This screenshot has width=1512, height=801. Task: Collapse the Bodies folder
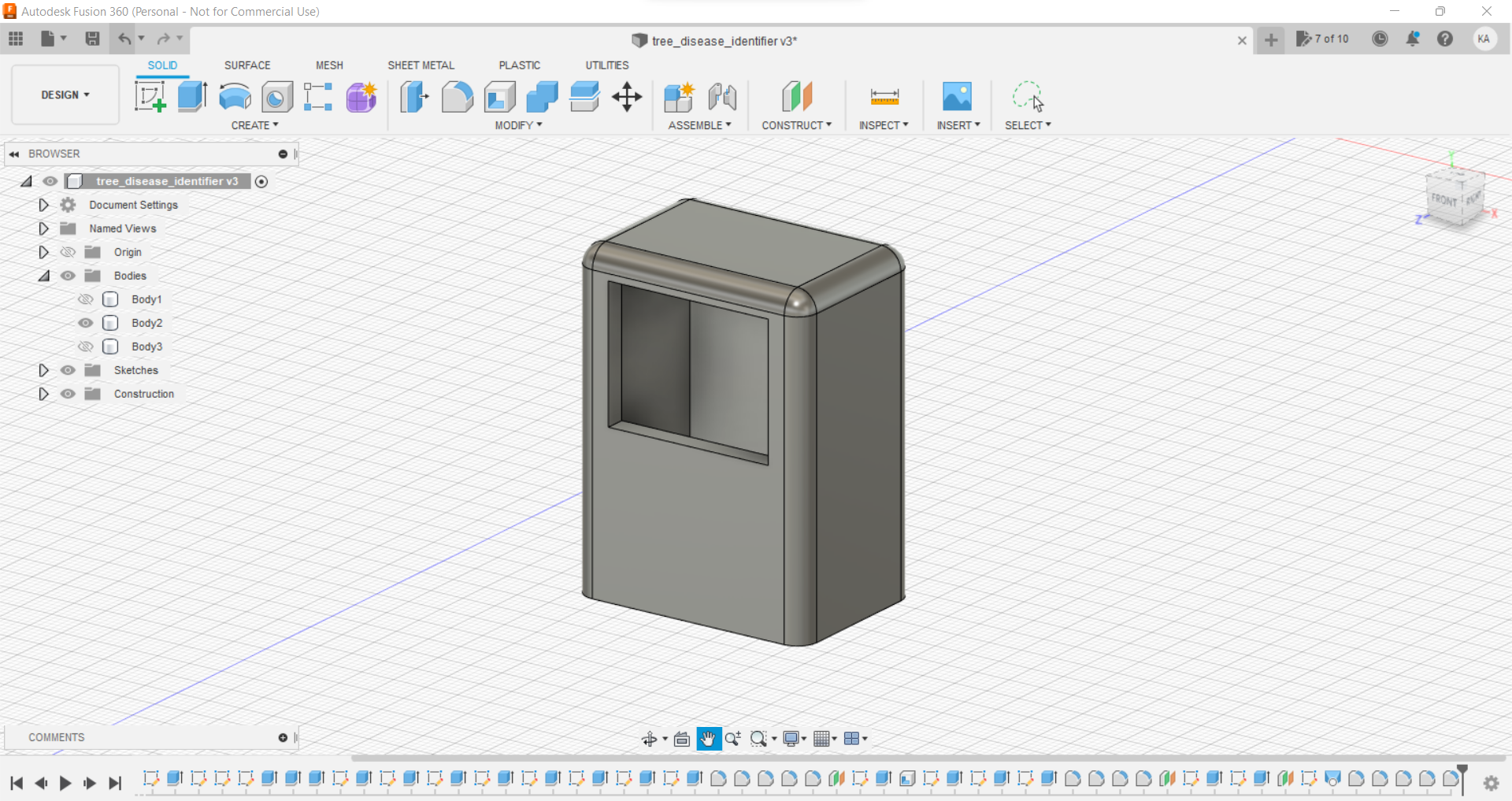pyautogui.click(x=43, y=276)
